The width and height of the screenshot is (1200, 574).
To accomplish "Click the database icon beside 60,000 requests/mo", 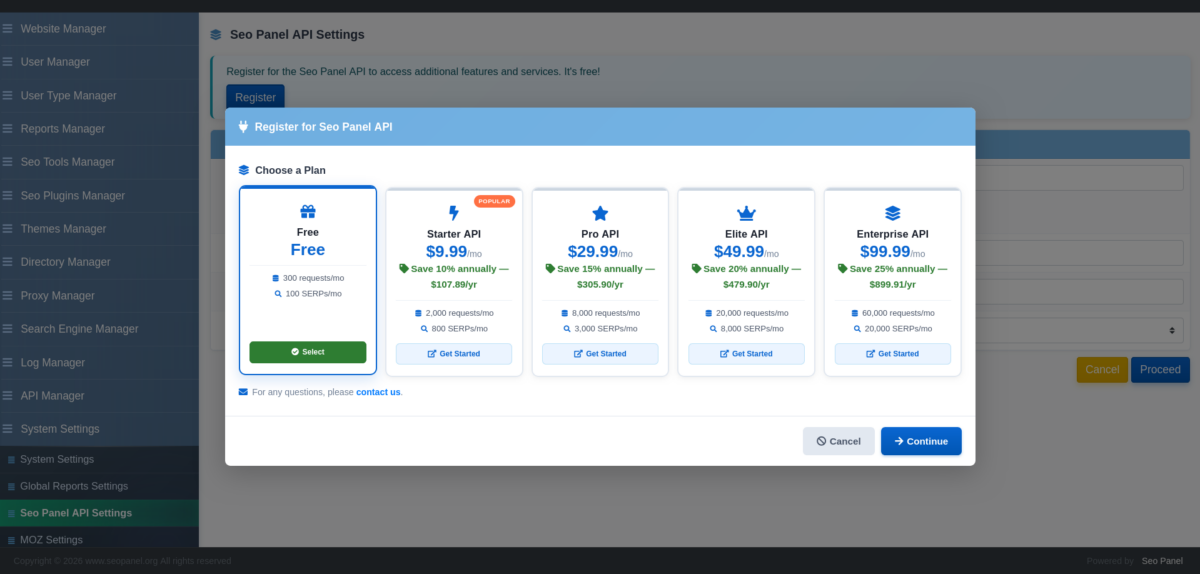I will click(855, 313).
